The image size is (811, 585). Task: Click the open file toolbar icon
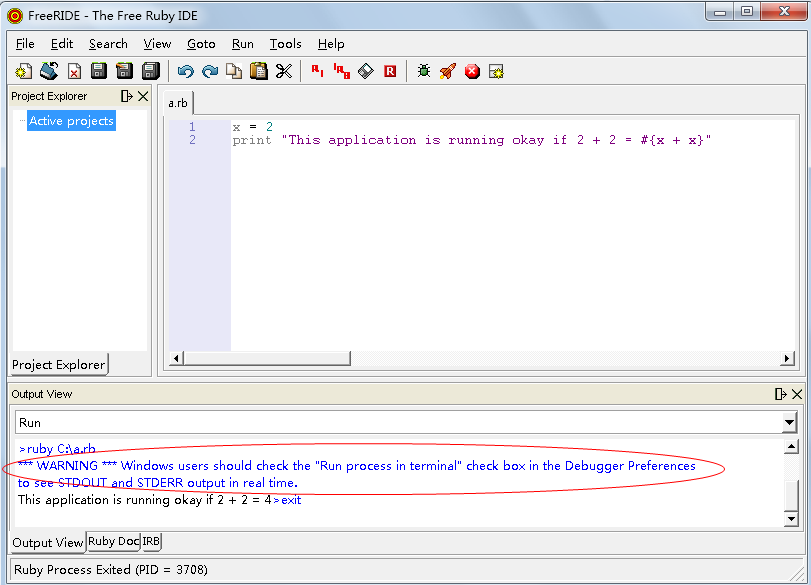click(x=49, y=71)
